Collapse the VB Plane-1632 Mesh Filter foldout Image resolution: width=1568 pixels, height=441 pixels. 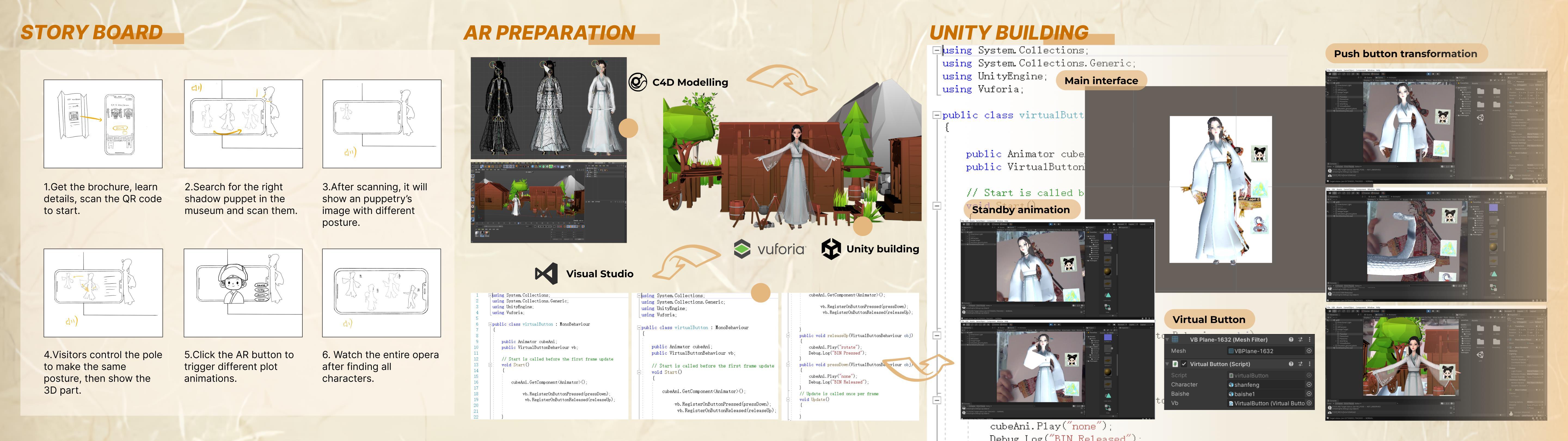click(x=1168, y=340)
